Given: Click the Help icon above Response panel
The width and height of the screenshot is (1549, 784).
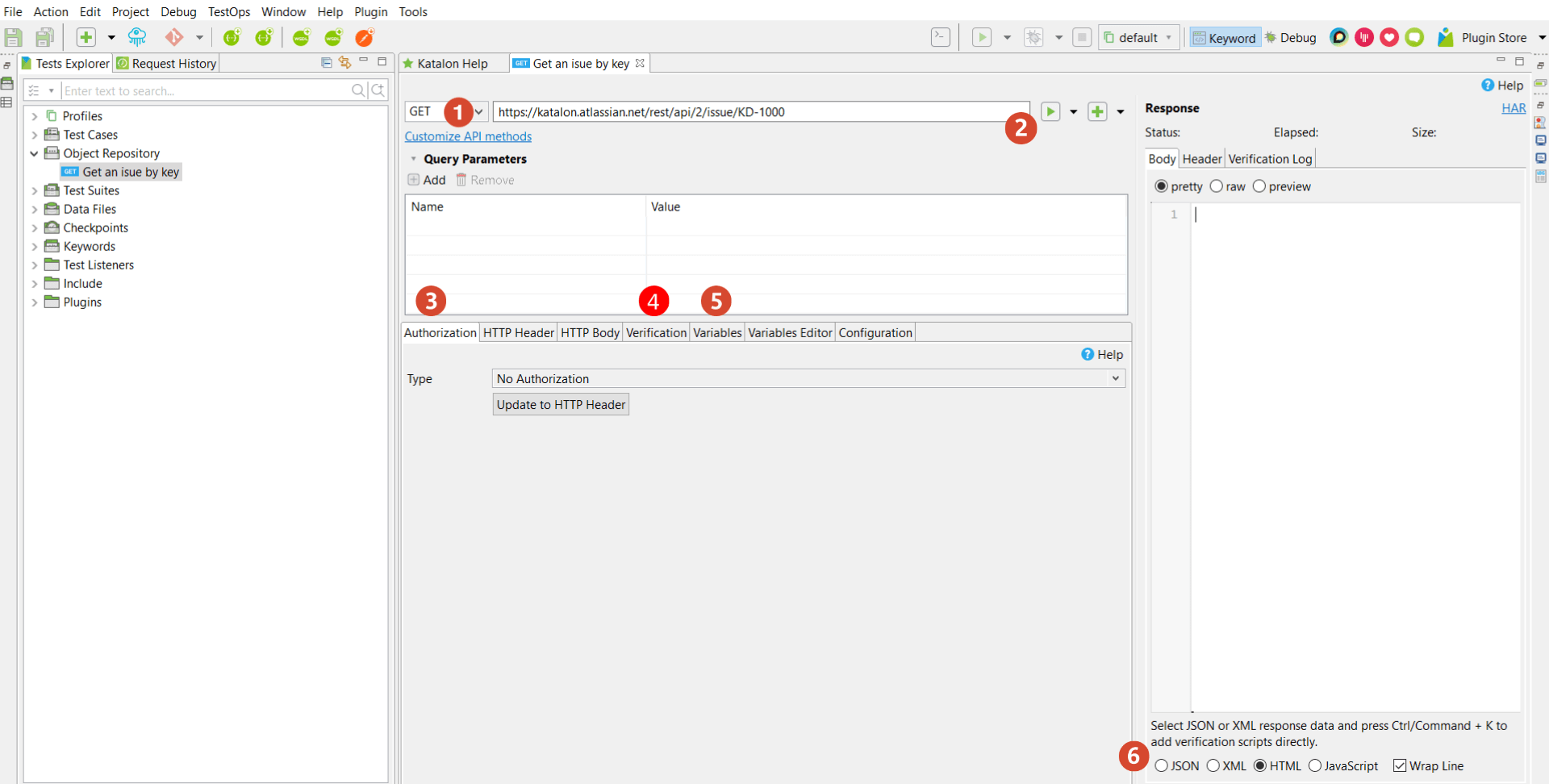Looking at the screenshot, I should point(1488,85).
